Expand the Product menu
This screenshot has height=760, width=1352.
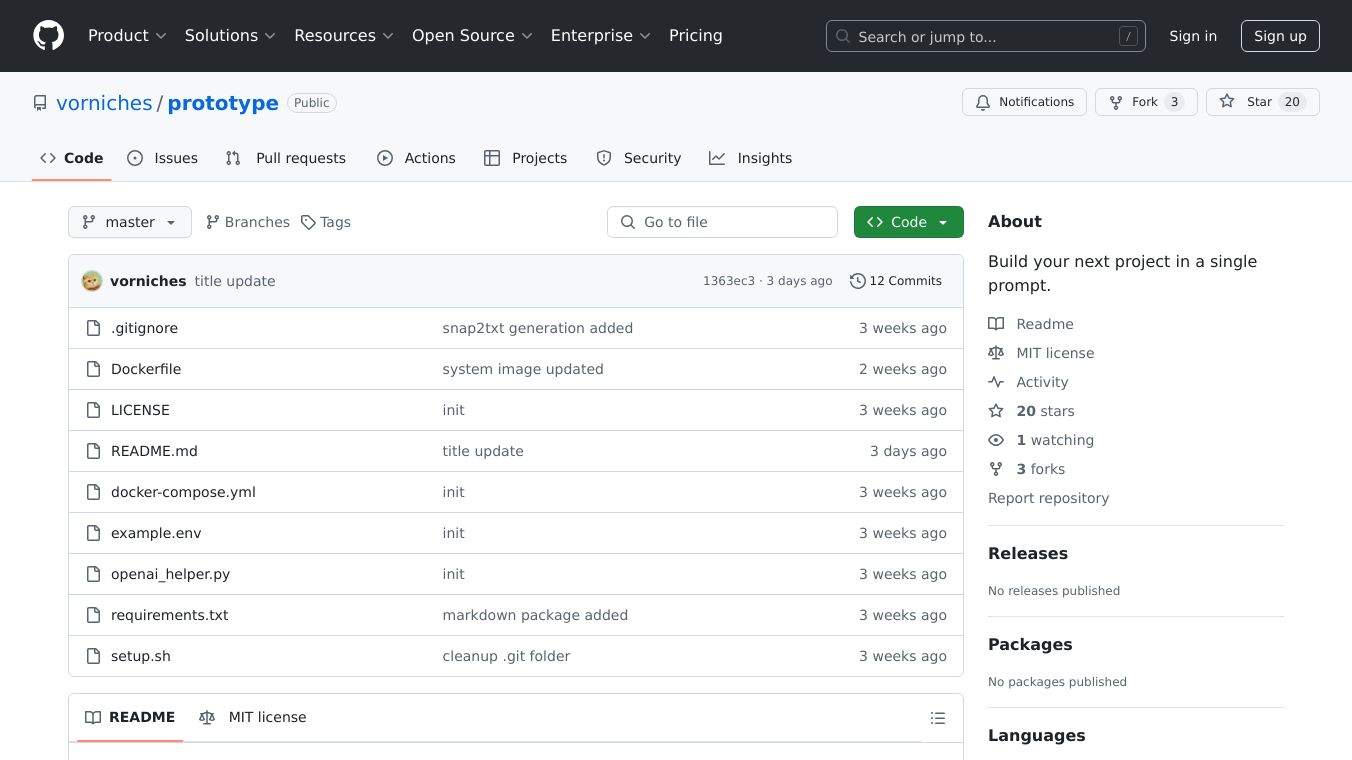[127, 36]
